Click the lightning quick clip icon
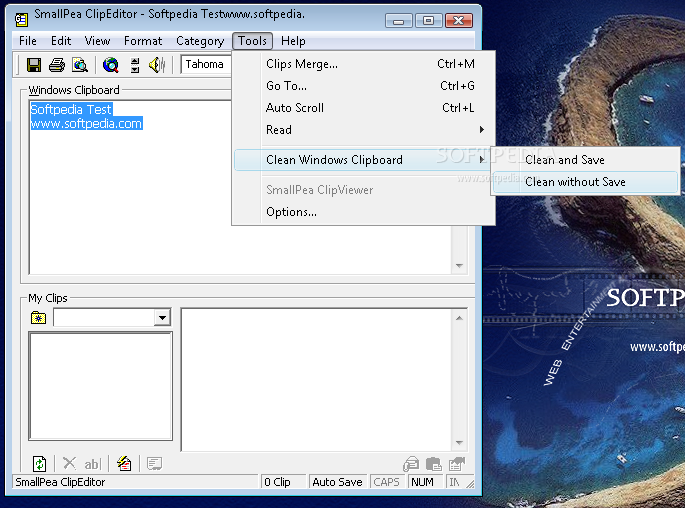Screen dimensions: 685x508 pos(125,463)
